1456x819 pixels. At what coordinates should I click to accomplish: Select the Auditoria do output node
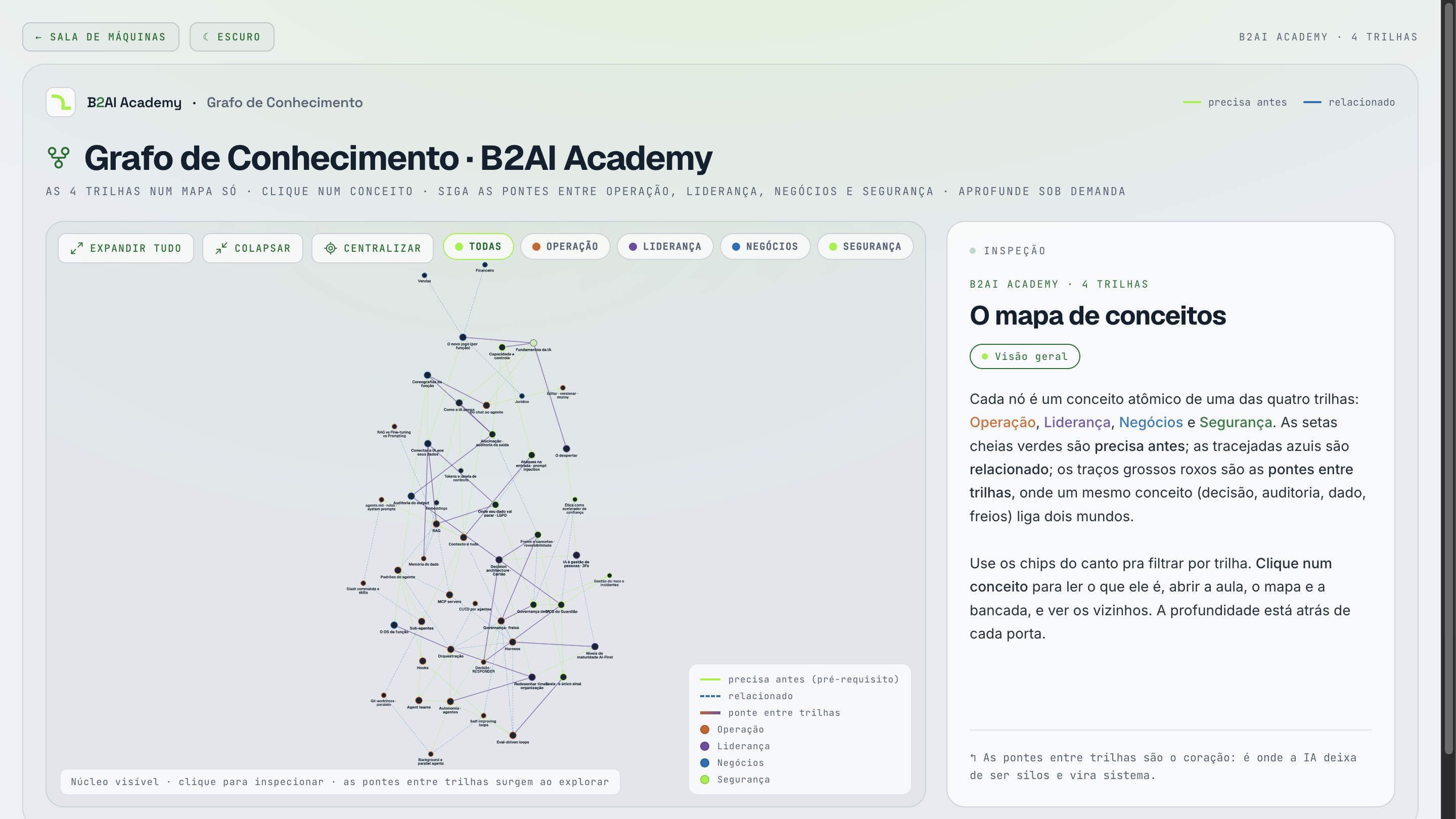(x=411, y=496)
